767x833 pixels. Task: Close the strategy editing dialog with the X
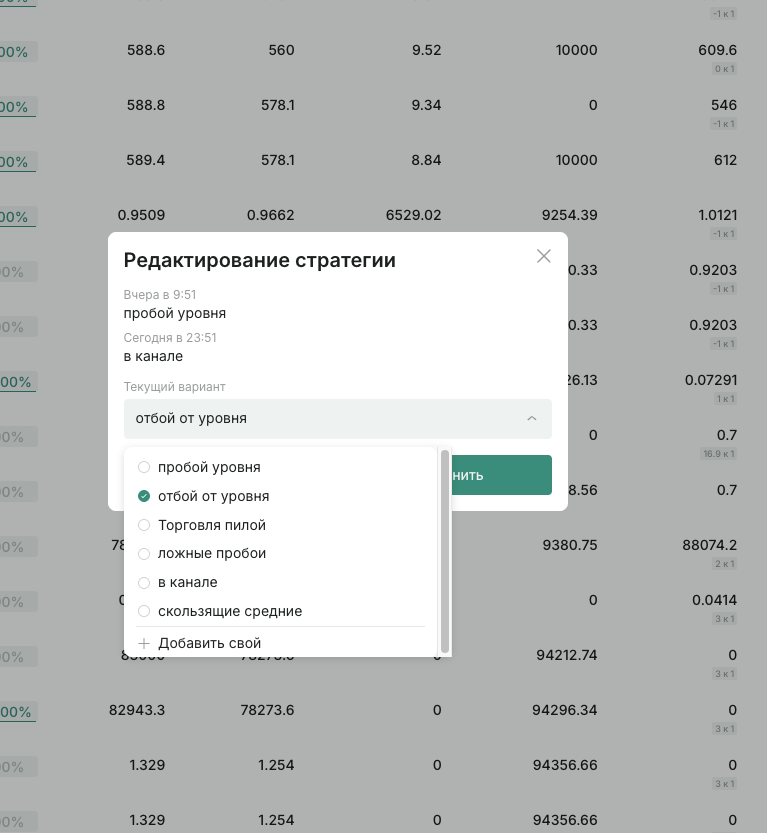543,256
